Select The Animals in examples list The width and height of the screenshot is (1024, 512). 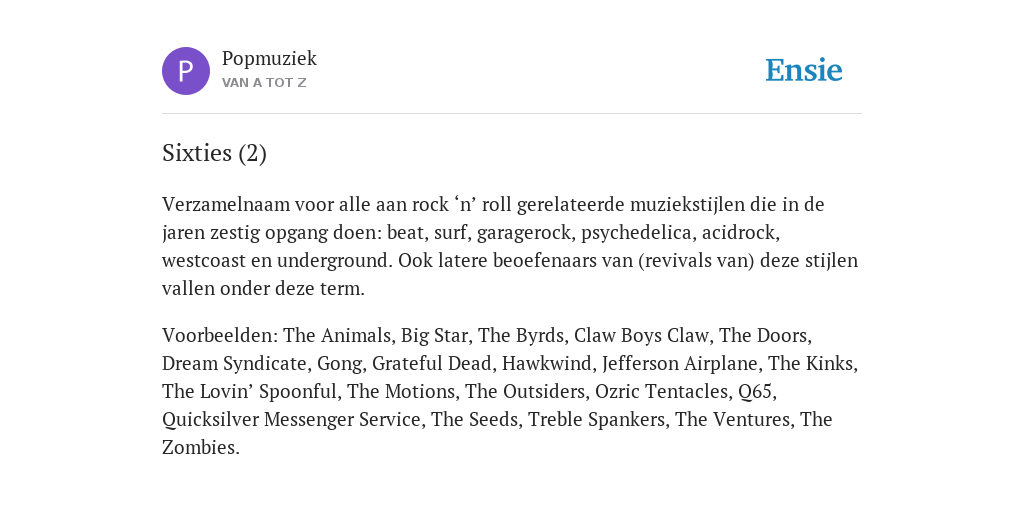click(x=337, y=336)
